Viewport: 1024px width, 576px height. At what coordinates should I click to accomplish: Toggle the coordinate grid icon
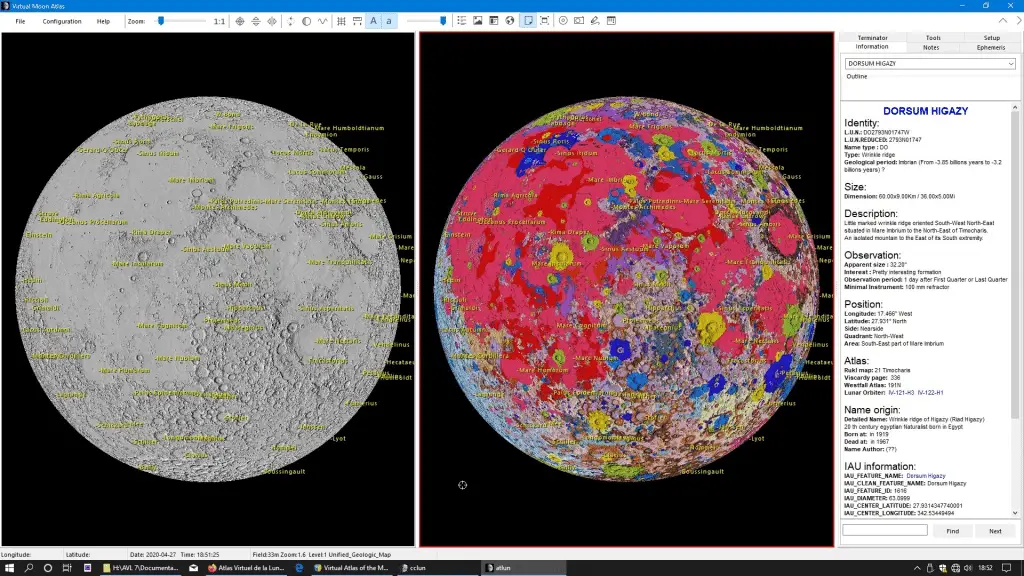pos(341,21)
